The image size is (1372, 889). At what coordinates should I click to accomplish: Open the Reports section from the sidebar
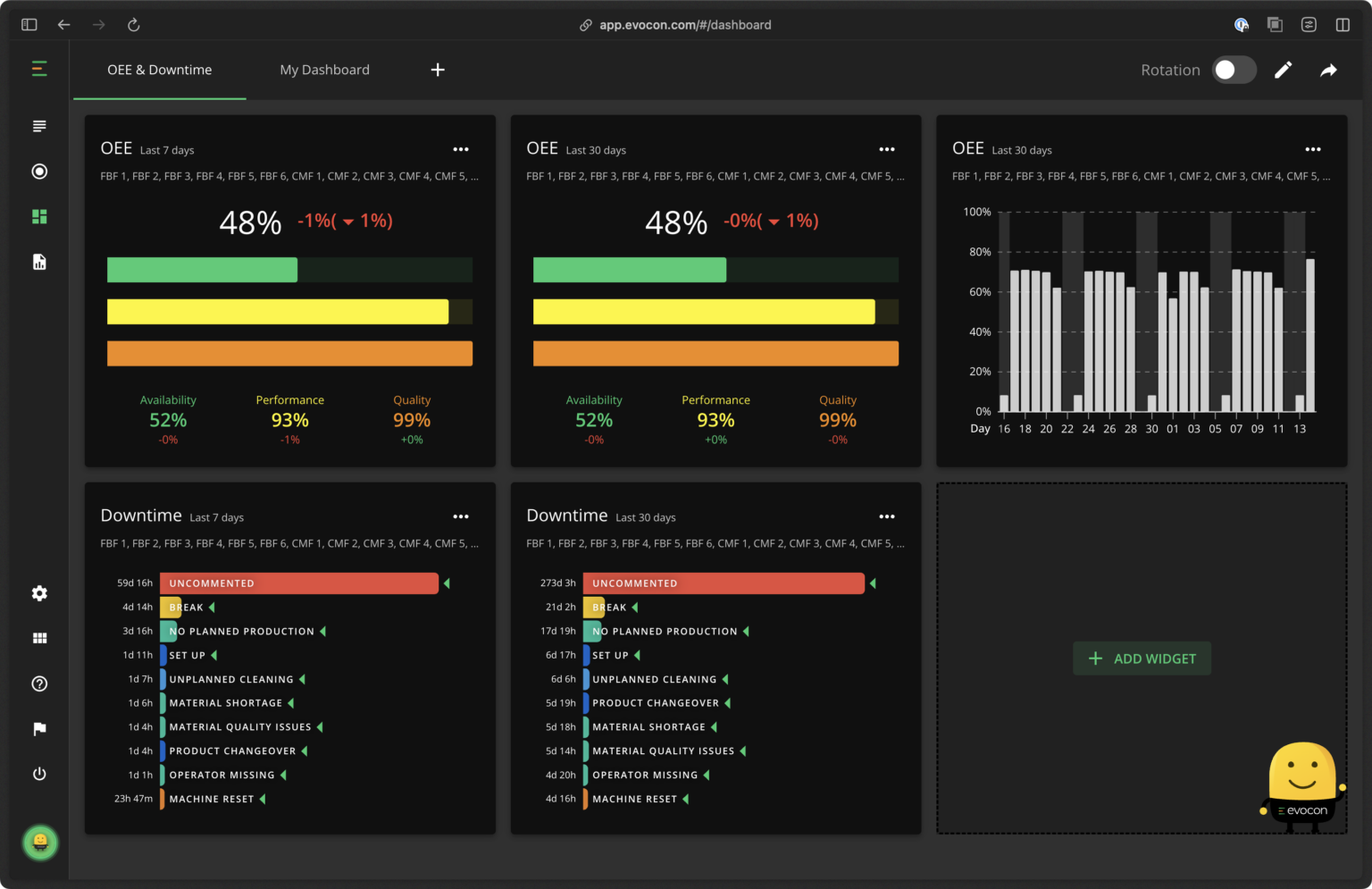[x=39, y=261]
